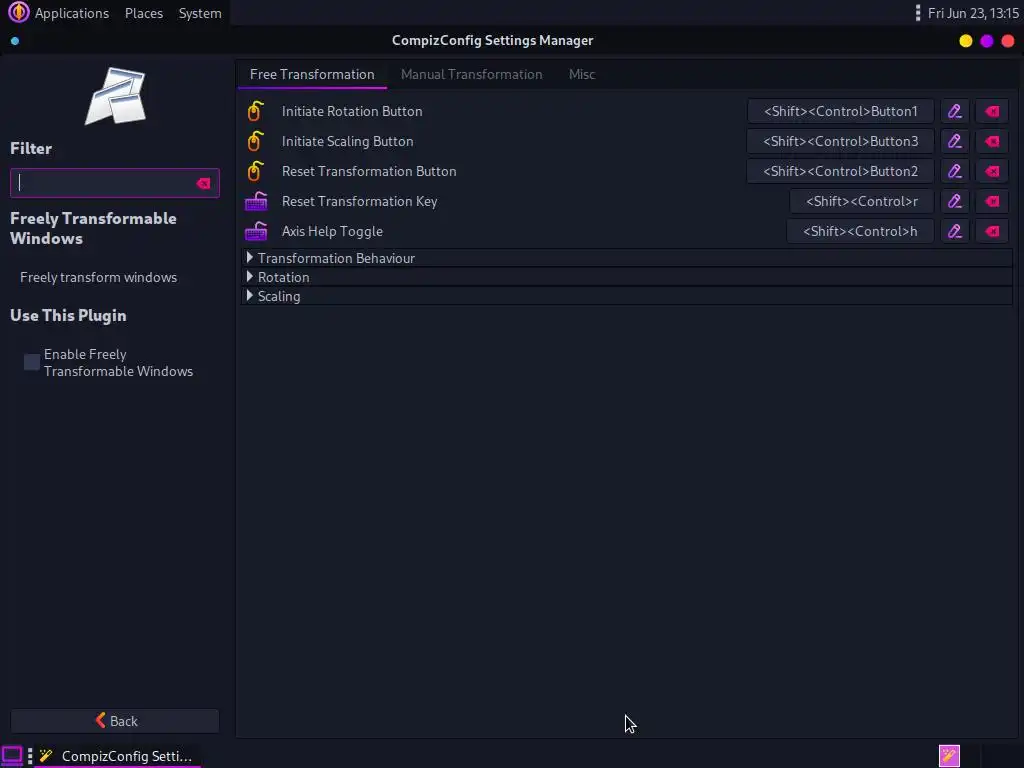Edit the Reset Transformation Key binding with pencil icon

[x=955, y=201]
